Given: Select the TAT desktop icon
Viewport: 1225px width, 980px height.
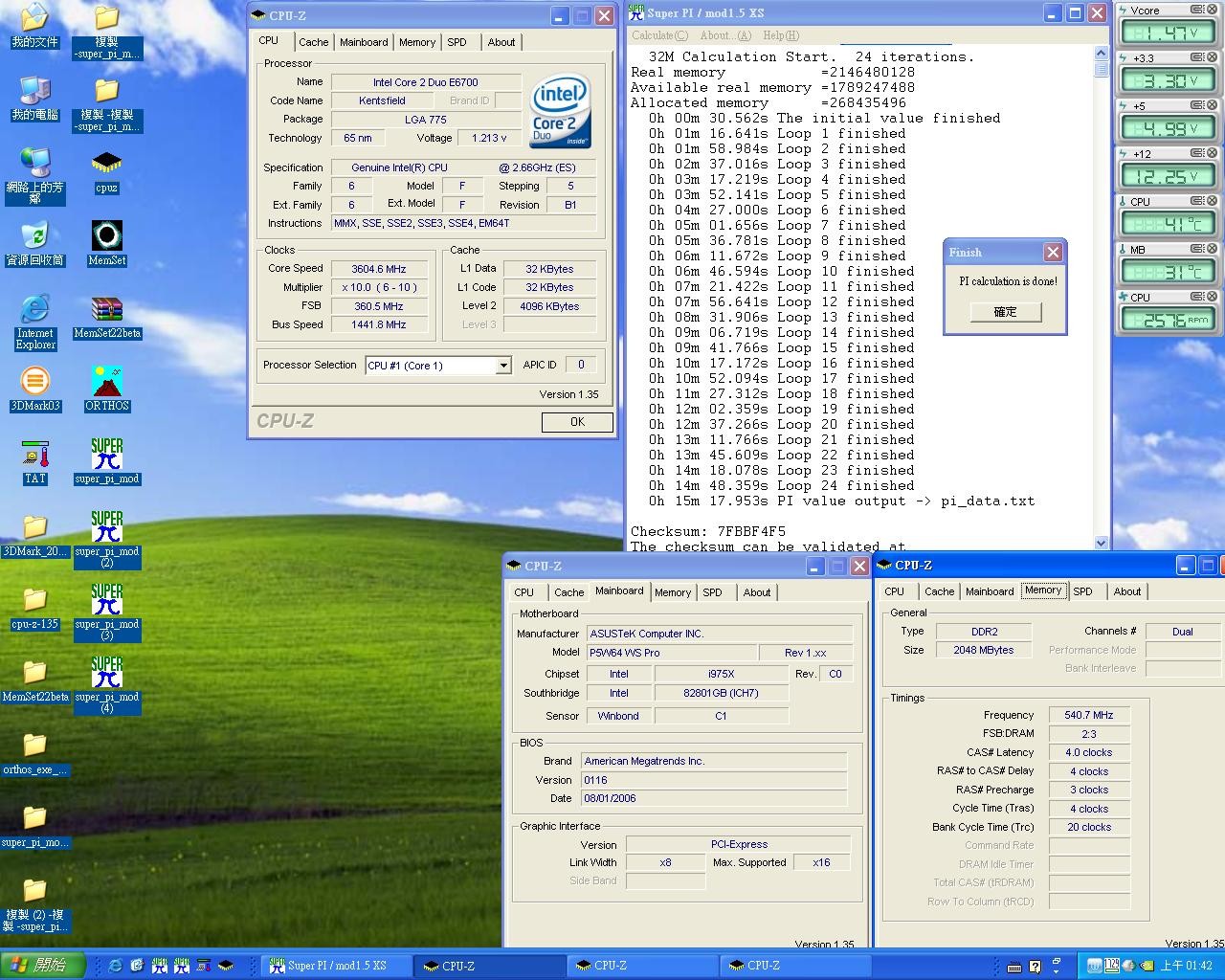Looking at the screenshot, I should (34, 463).
